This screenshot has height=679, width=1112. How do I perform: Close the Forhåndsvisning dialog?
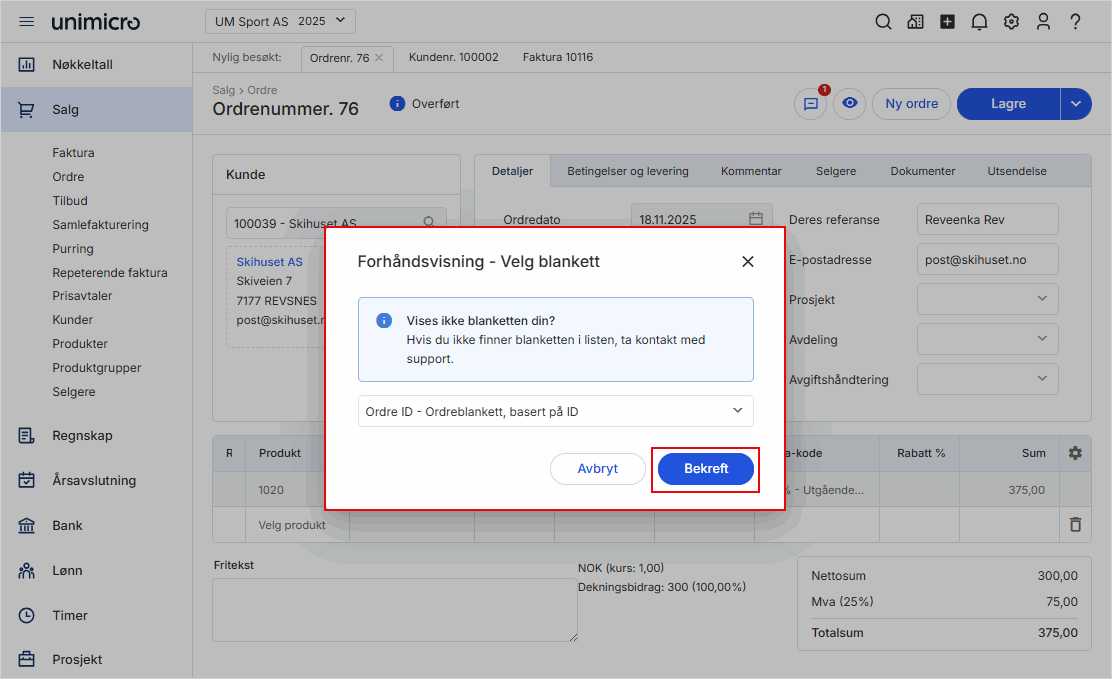[x=747, y=262]
